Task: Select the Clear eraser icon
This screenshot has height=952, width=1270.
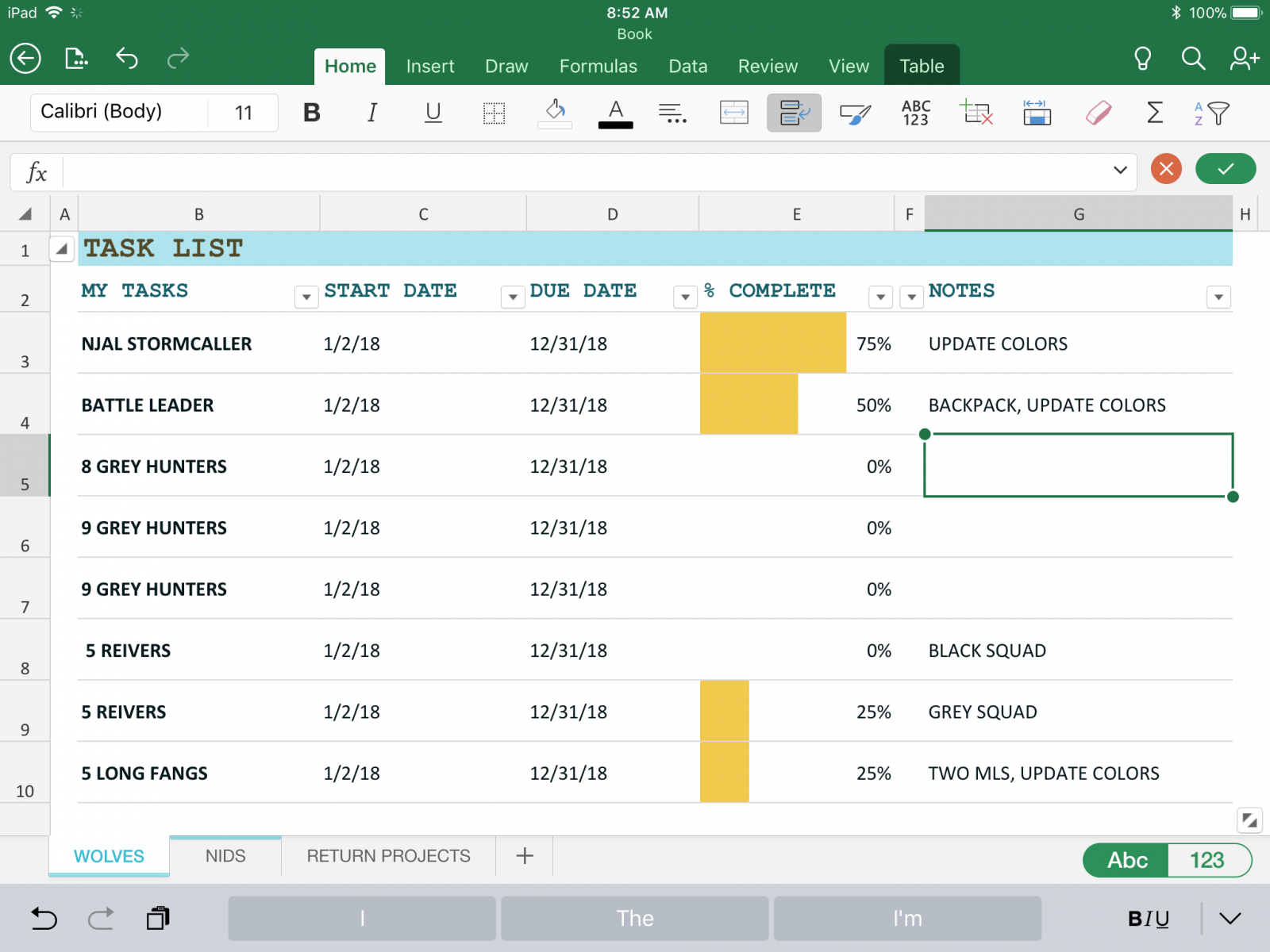Action: click(1098, 113)
